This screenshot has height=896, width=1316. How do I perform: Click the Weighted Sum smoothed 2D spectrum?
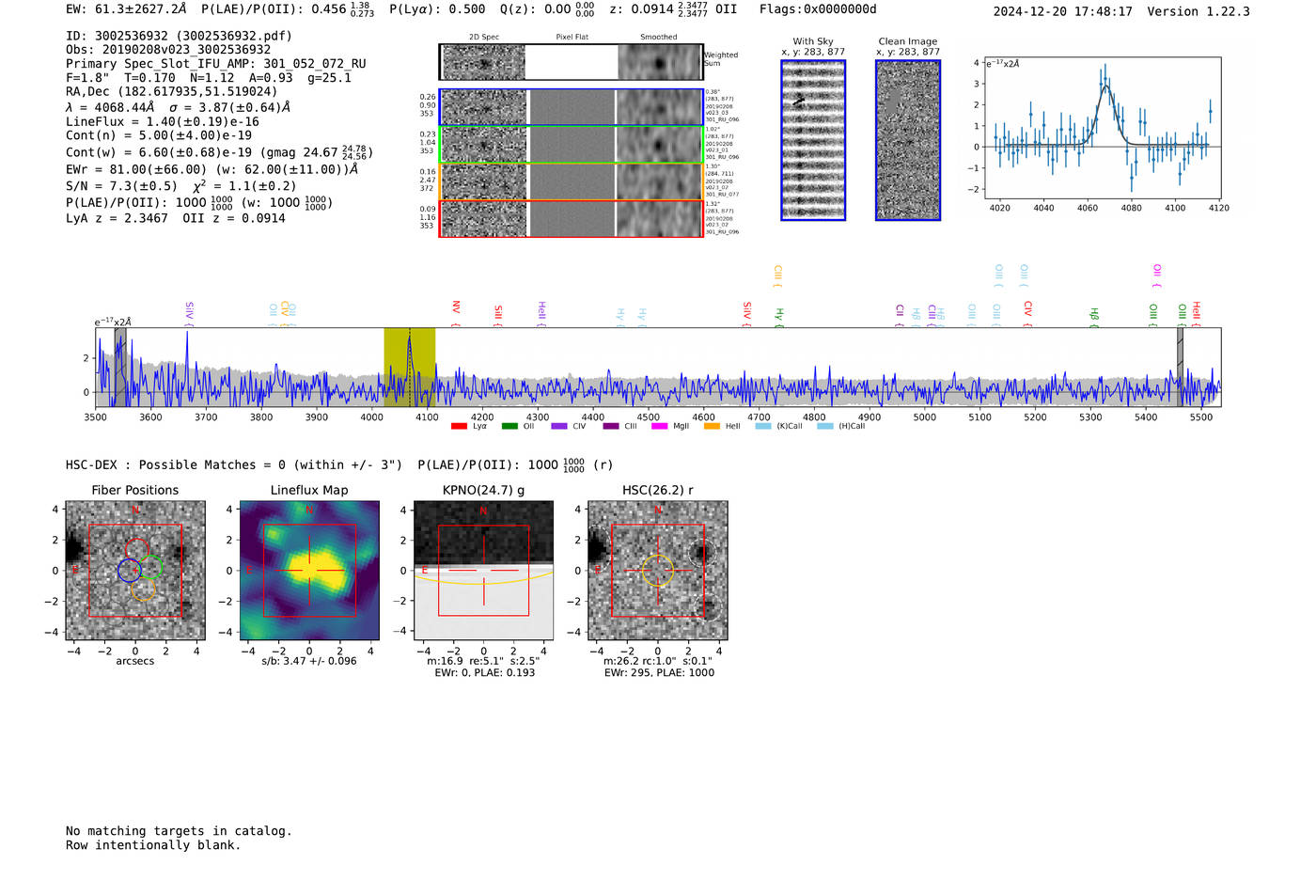[x=660, y=62]
